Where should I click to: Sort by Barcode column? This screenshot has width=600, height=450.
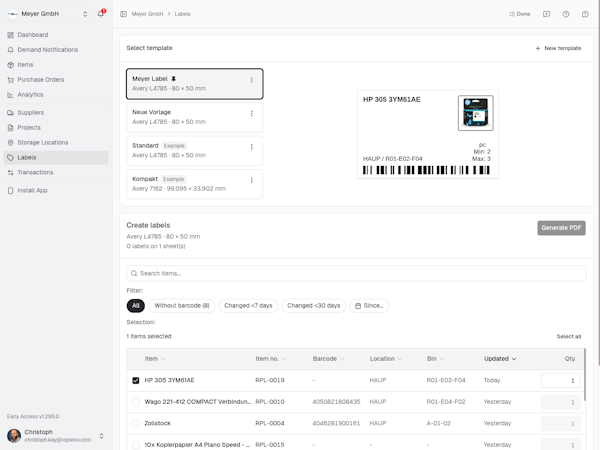tap(328, 359)
